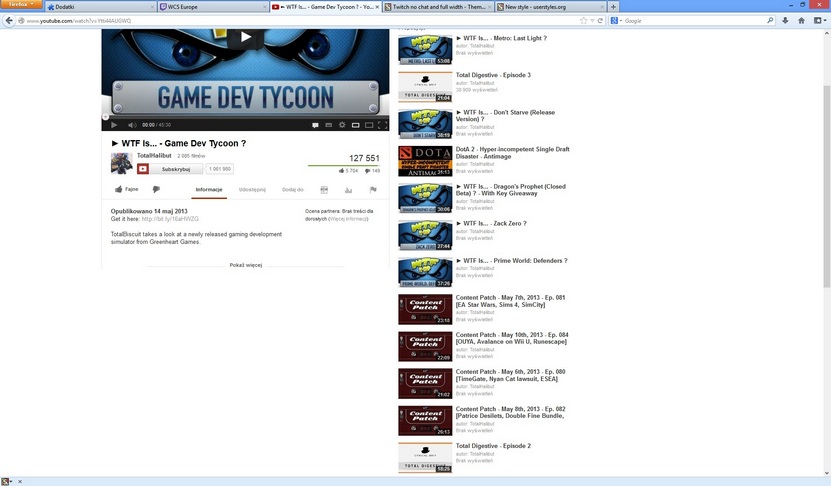This screenshot has height=486, width=831.
Task: Switch to the Twitch no chat tab
Action: point(437,7)
